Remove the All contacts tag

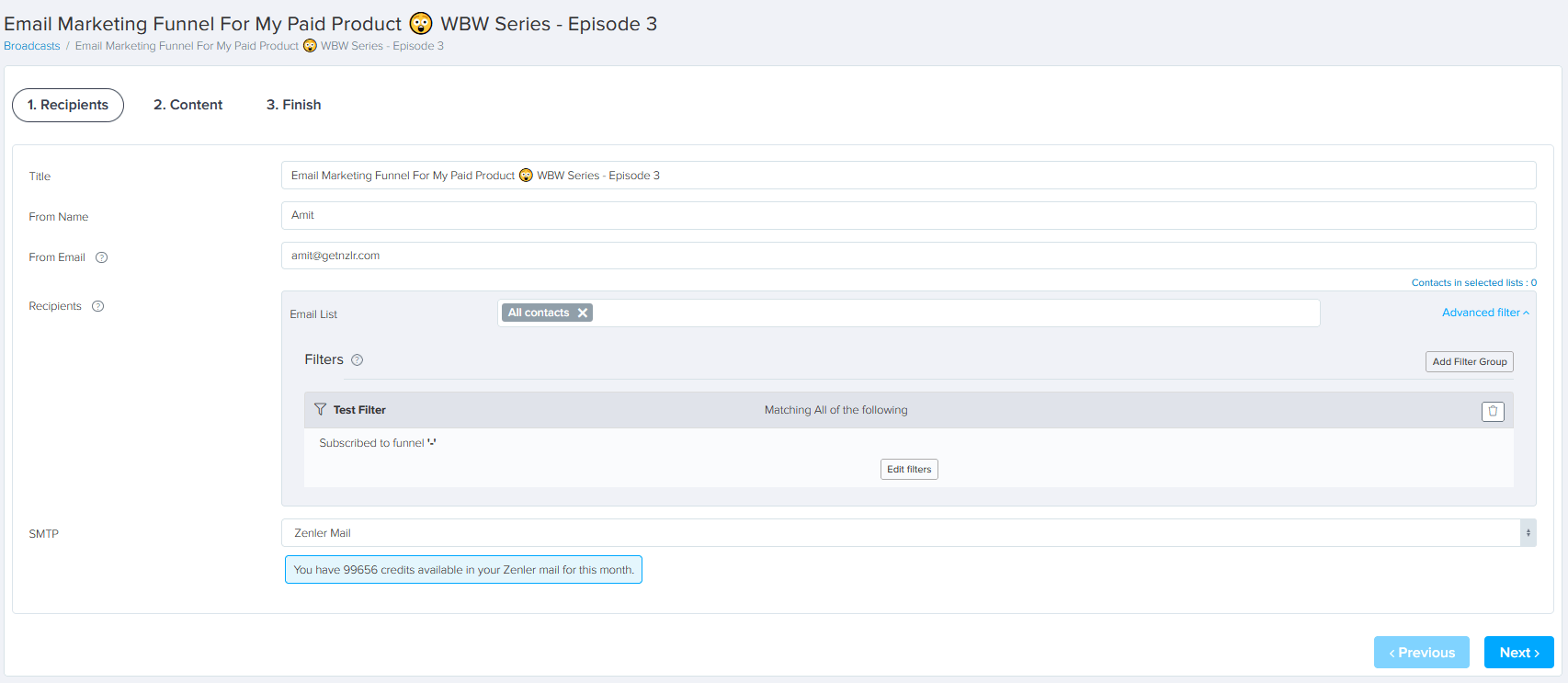pyautogui.click(x=583, y=313)
